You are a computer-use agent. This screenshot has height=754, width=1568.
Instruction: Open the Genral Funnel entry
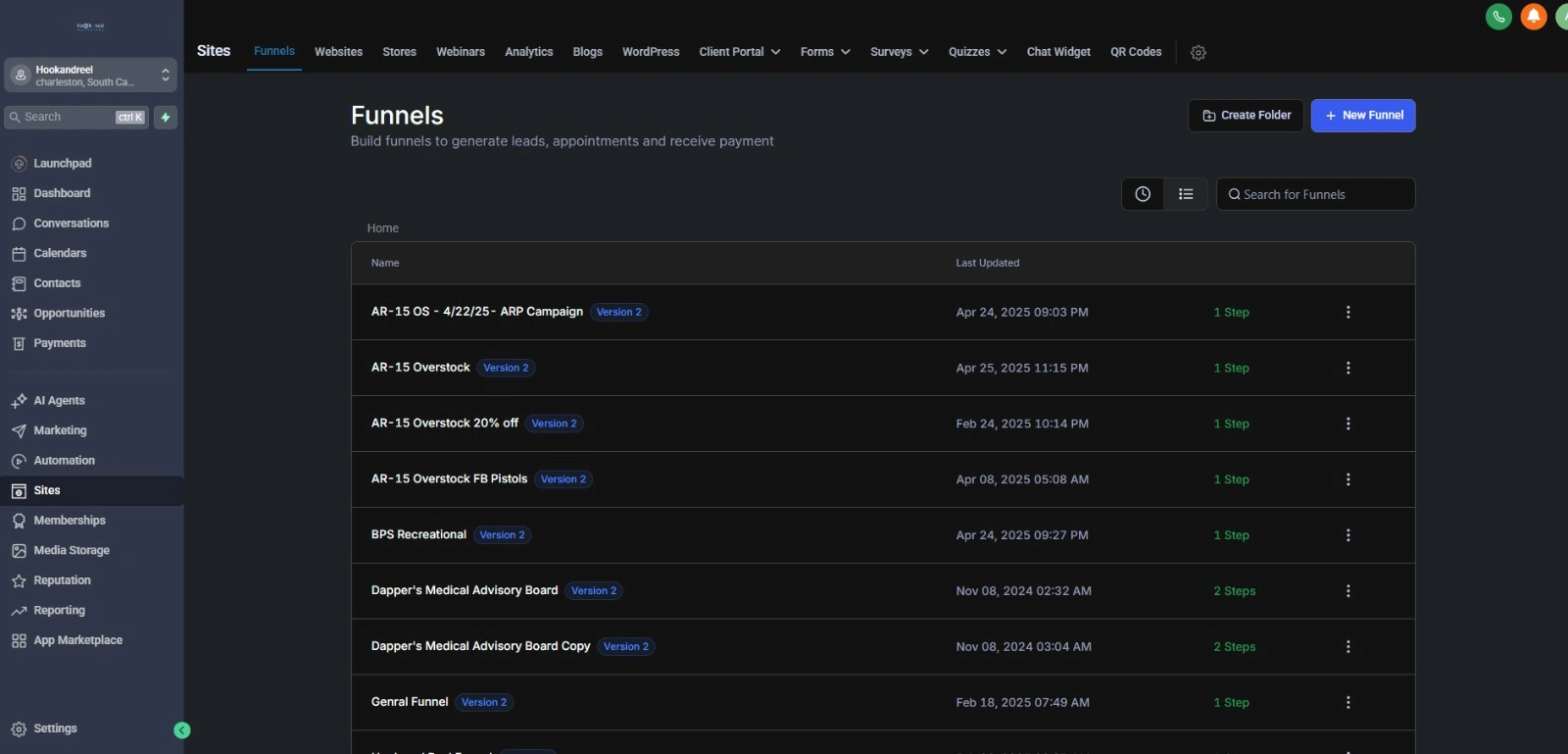(410, 702)
